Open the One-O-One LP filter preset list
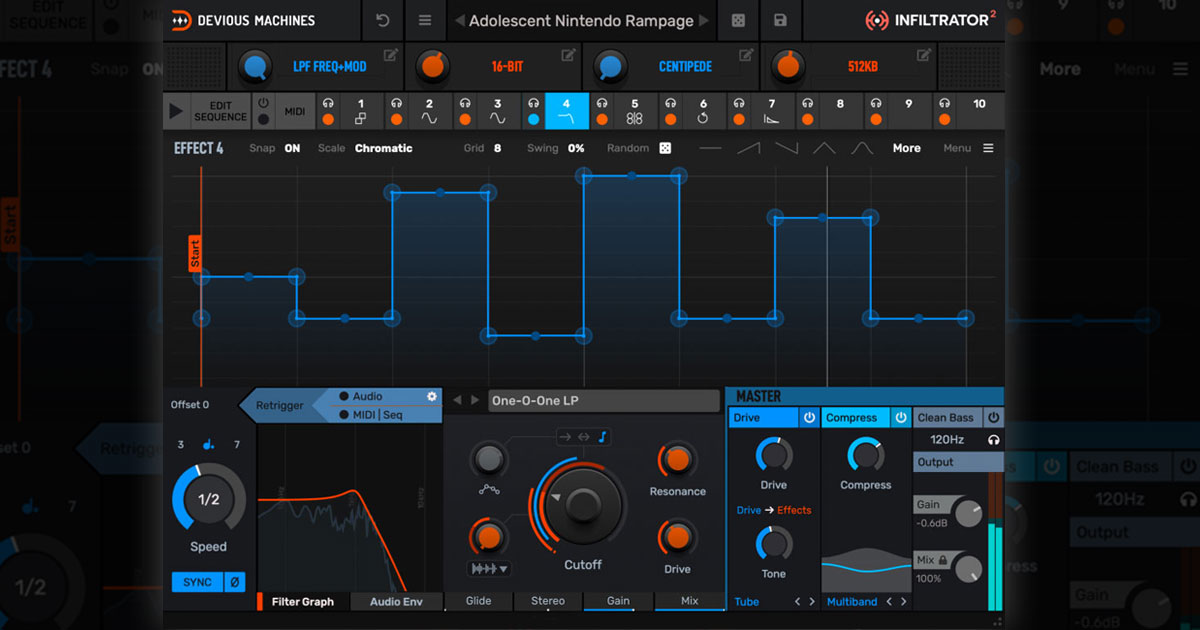The height and width of the screenshot is (630, 1200). [603, 401]
